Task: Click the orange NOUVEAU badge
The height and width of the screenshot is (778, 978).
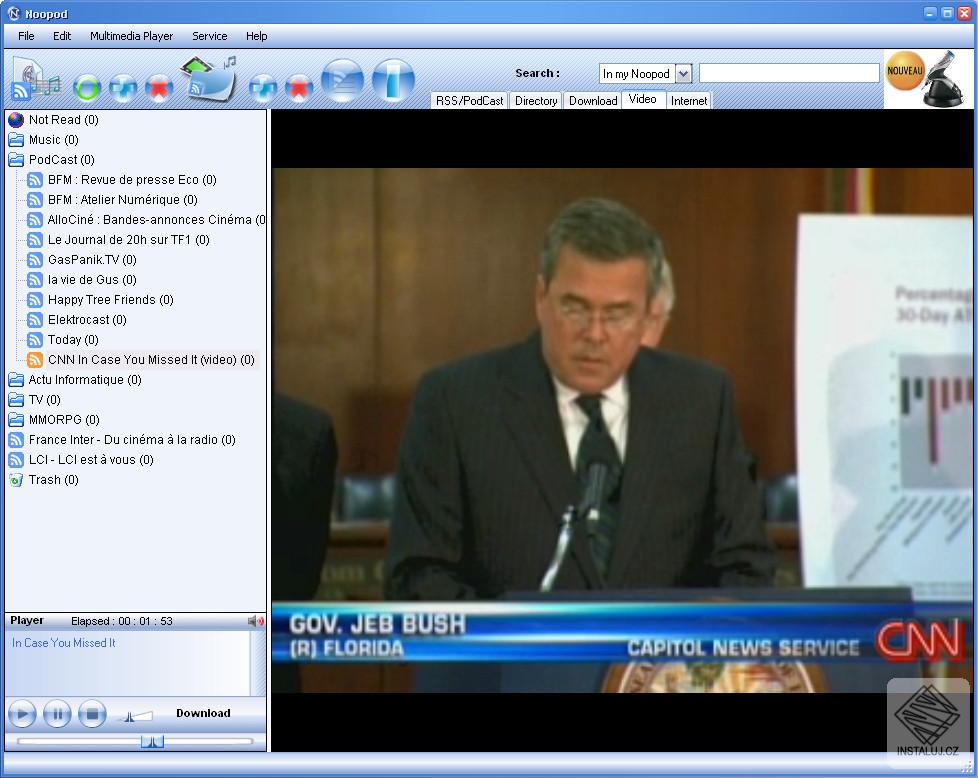Action: point(904,71)
